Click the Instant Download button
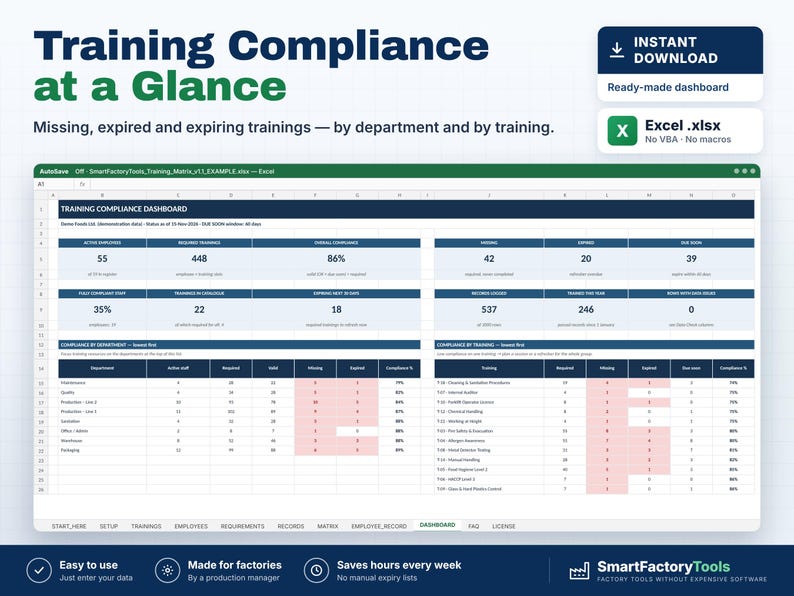Screen dimensions: 794x596 pyautogui.click(x=680, y=50)
